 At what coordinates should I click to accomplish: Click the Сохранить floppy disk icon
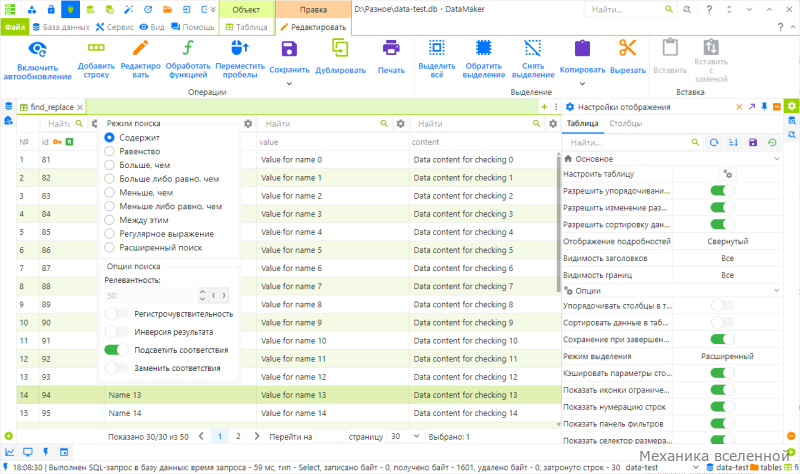[x=289, y=49]
